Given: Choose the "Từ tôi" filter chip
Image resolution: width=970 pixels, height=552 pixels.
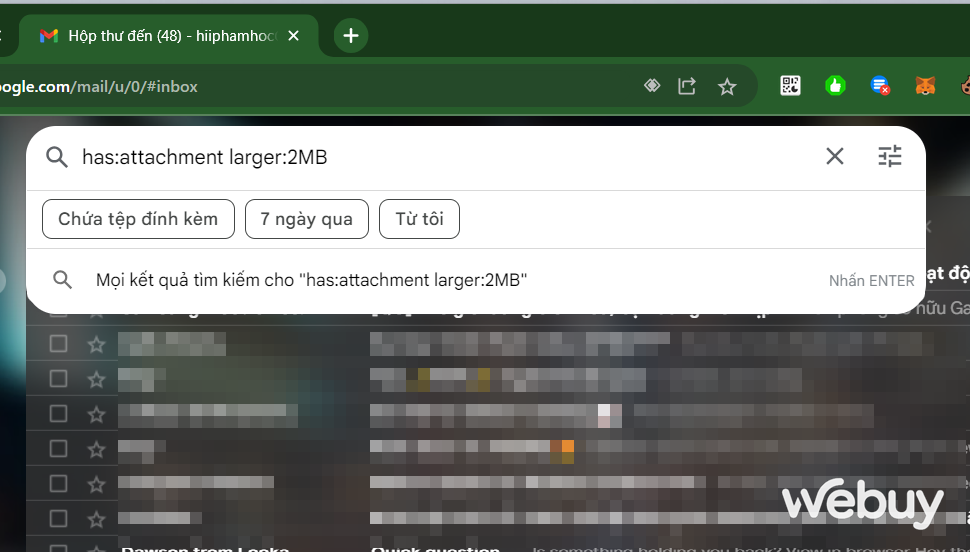Looking at the screenshot, I should tap(419, 219).
